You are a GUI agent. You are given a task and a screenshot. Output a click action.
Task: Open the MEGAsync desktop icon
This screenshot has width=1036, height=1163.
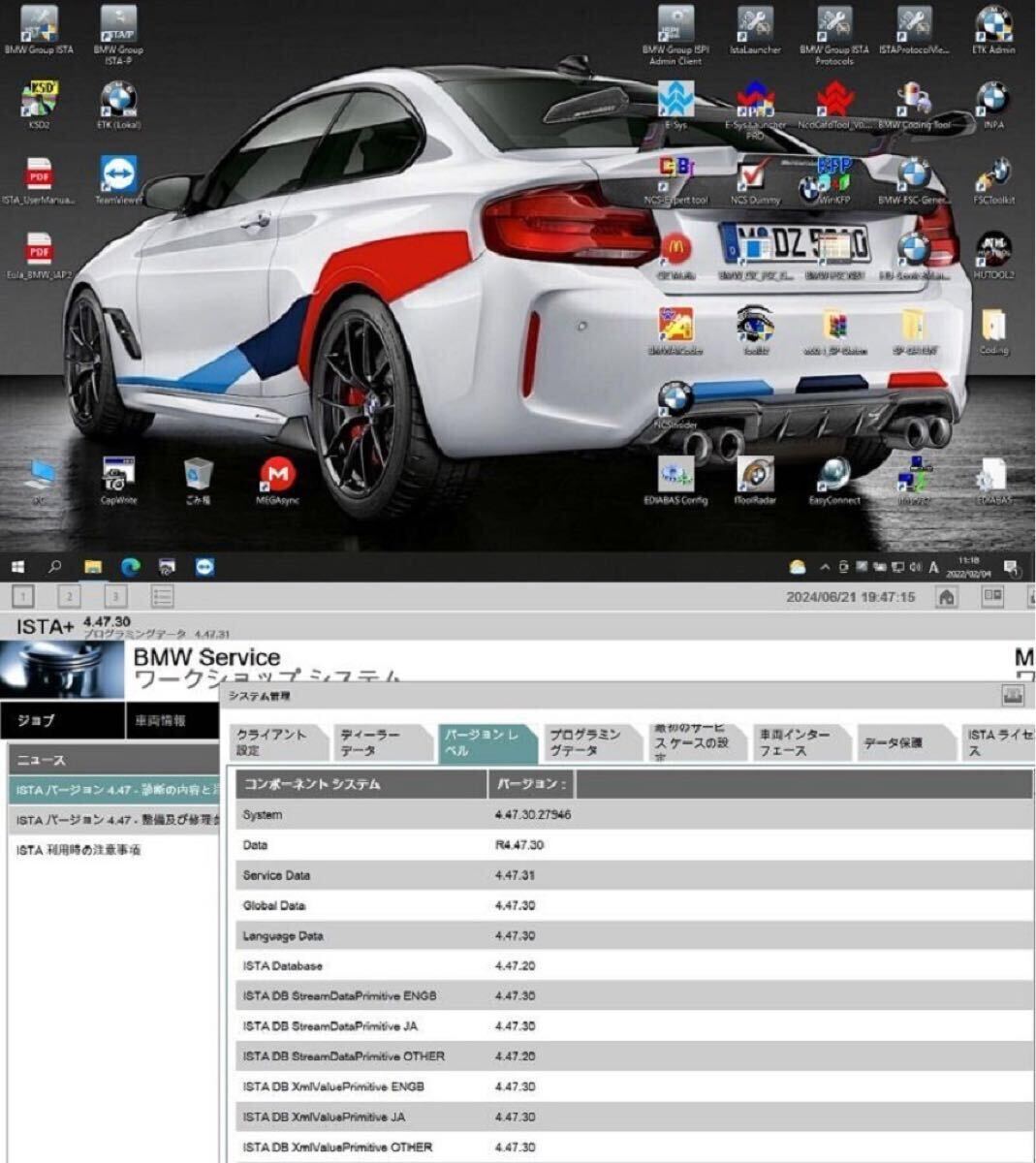tap(277, 477)
